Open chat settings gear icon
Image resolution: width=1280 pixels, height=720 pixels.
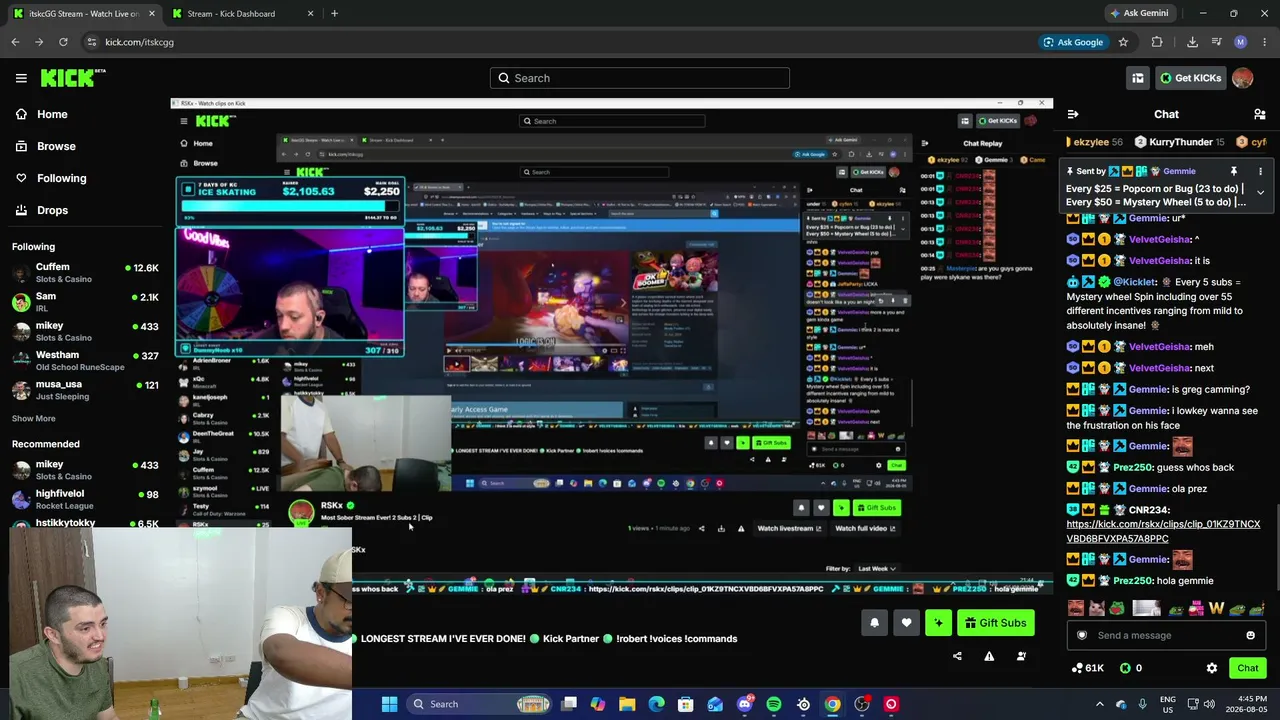point(1212,668)
